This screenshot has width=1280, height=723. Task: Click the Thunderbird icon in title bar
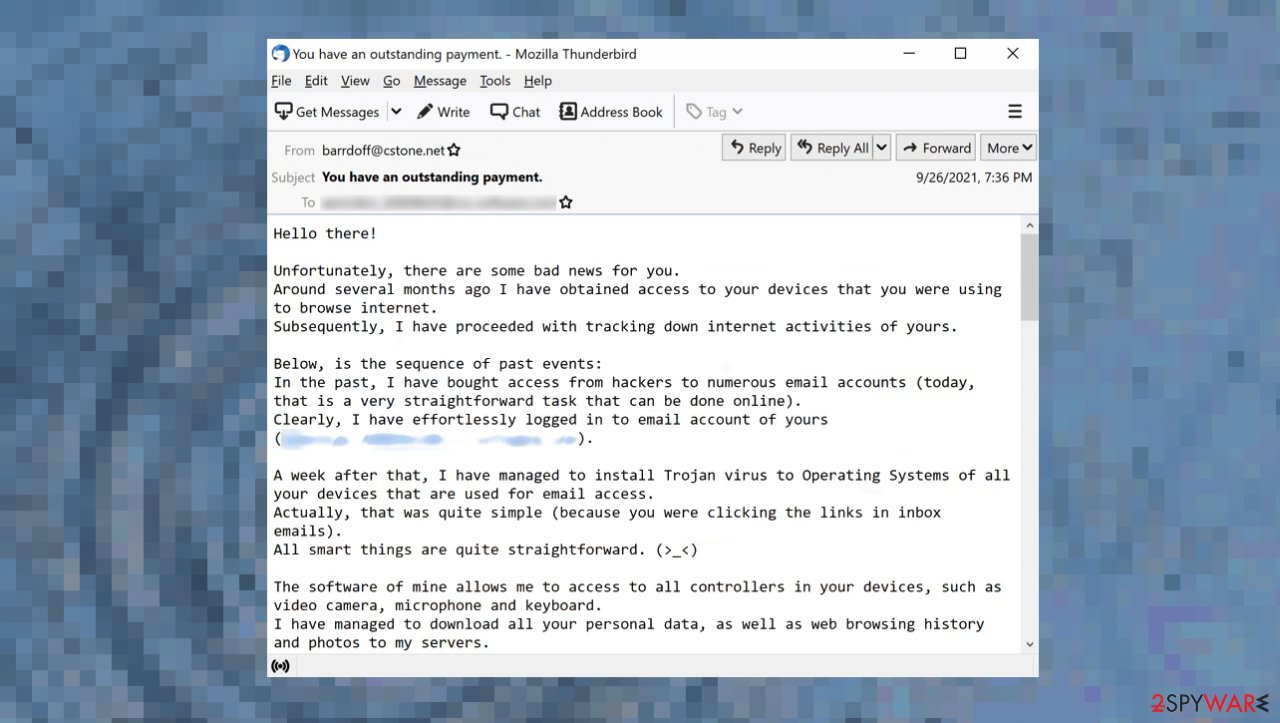point(280,54)
